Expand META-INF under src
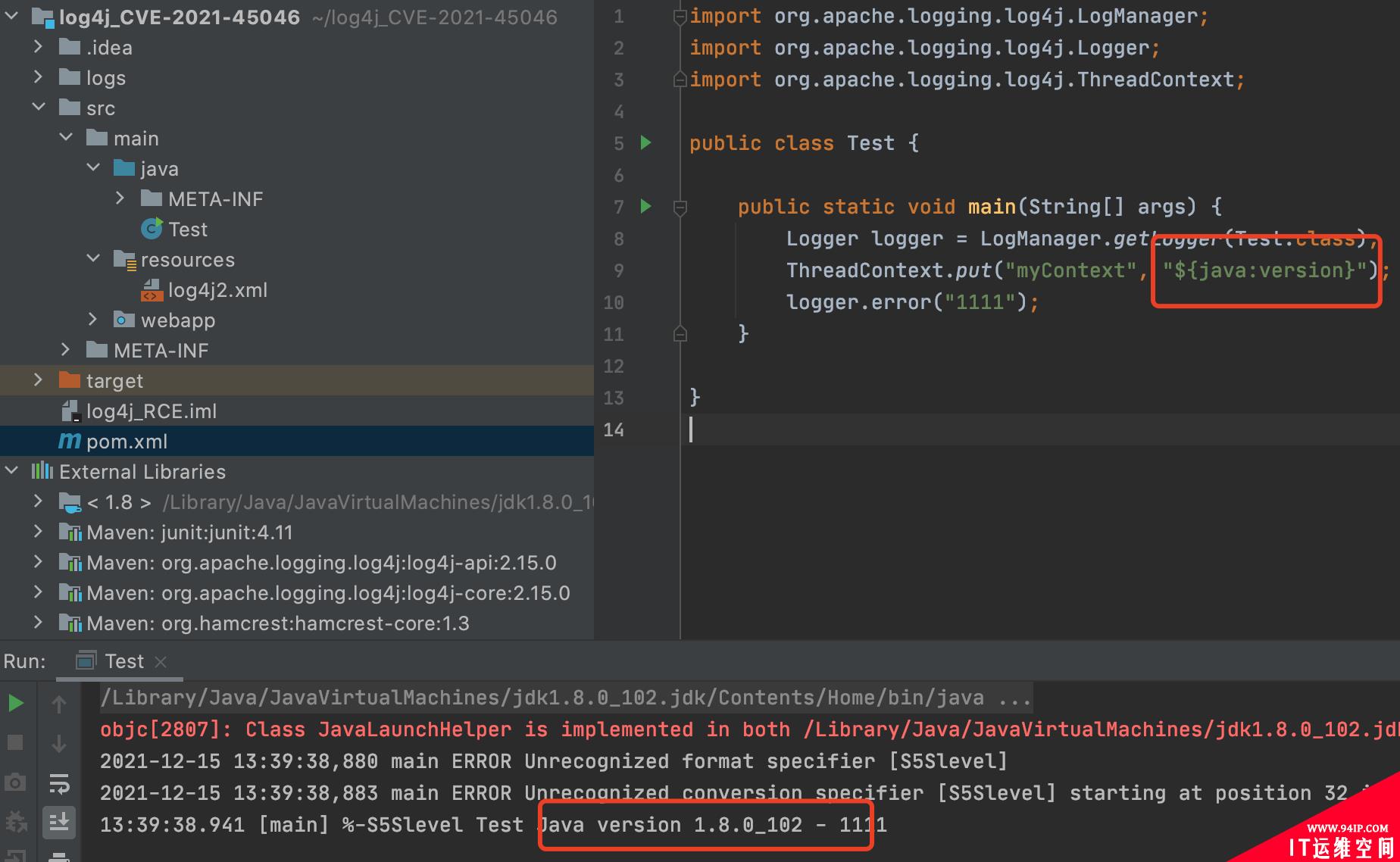The width and height of the screenshot is (1400, 862). pyautogui.click(x=66, y=350)
